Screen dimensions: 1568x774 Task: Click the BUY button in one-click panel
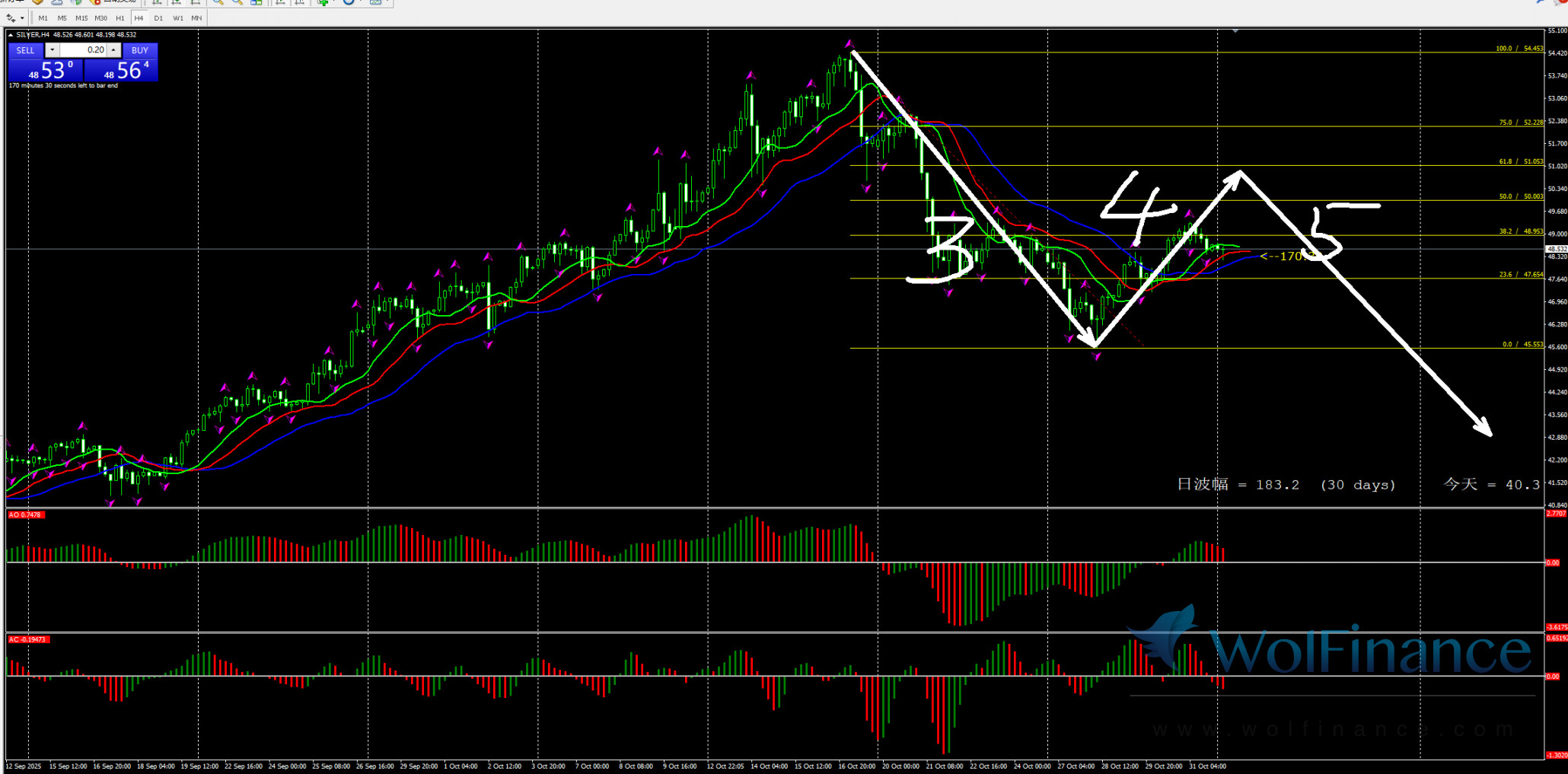pyautogui.click(x=140, y=50)
